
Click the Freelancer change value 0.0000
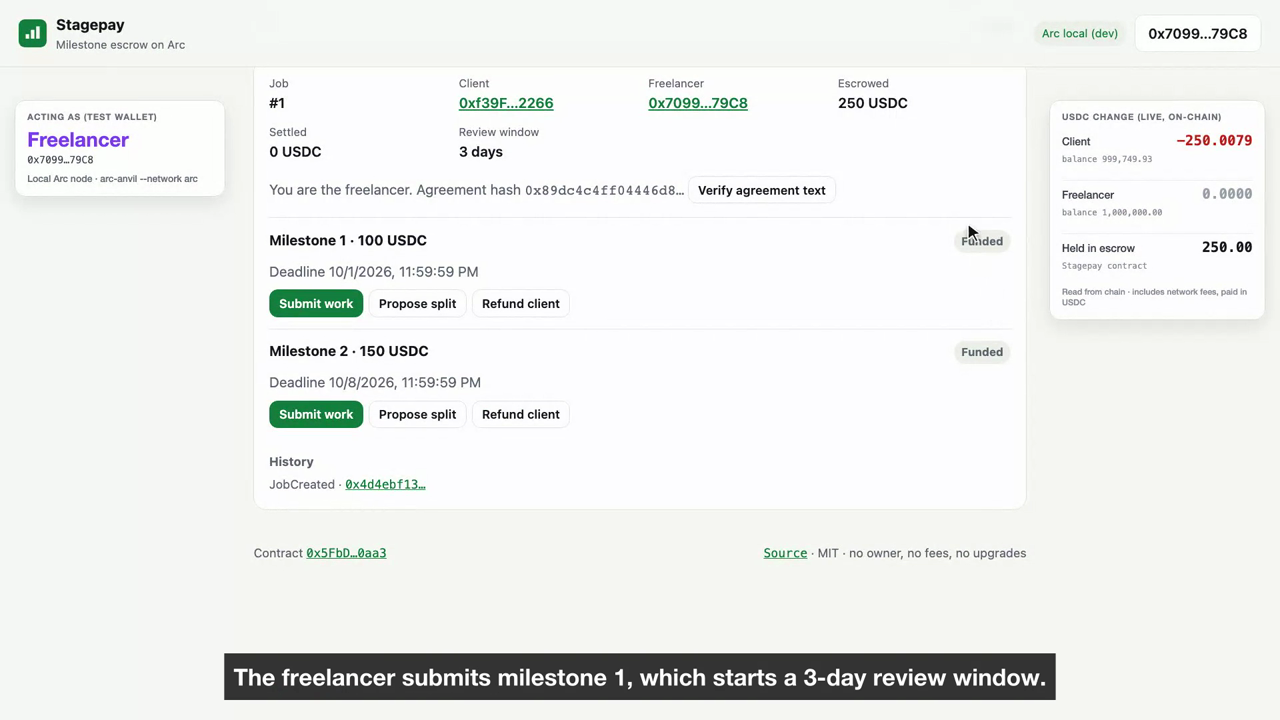pos(1227,194)
